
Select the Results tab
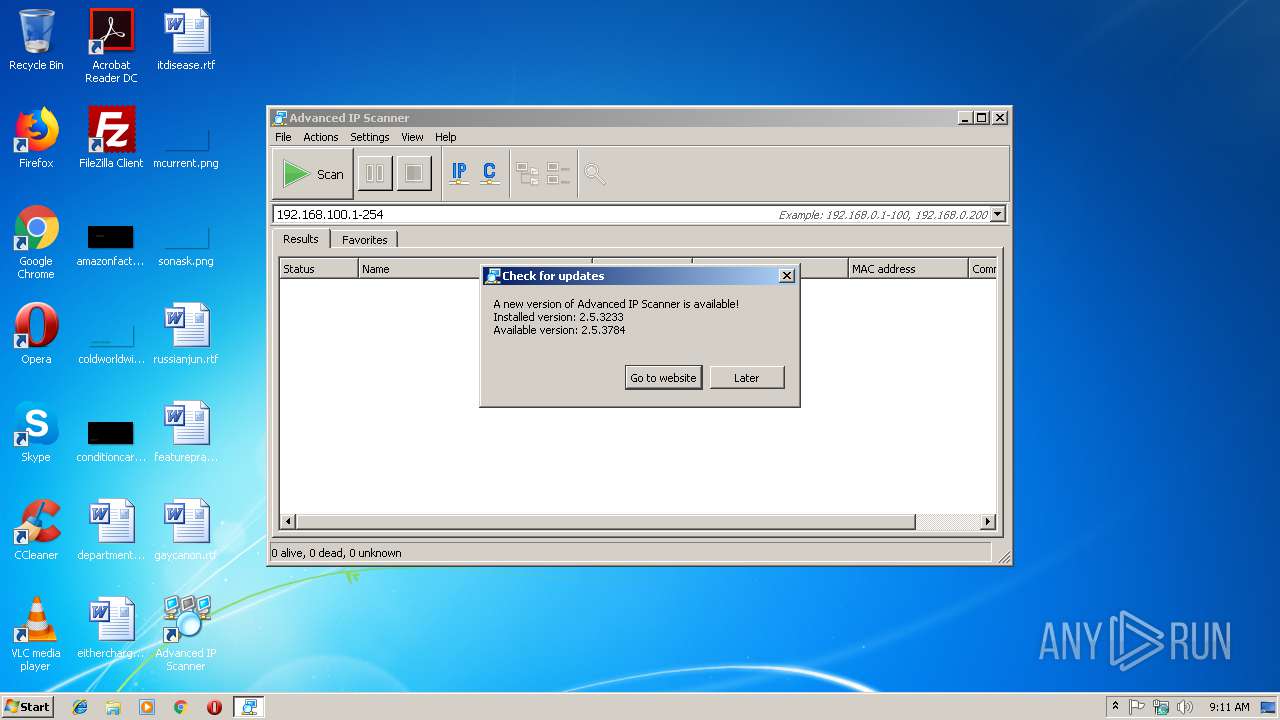301,239
